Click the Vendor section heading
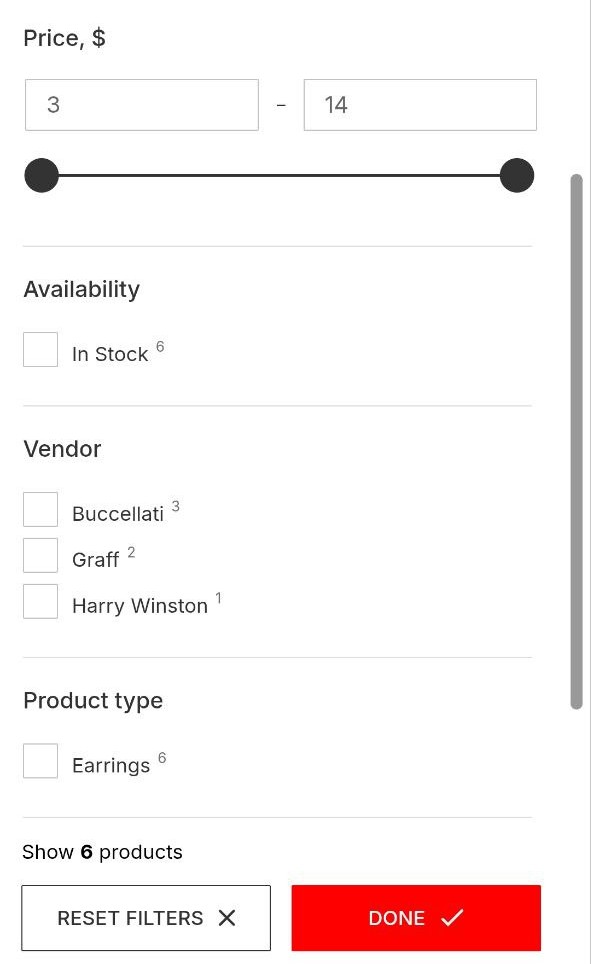The image size is (591, 964). [x=62, y=448]
